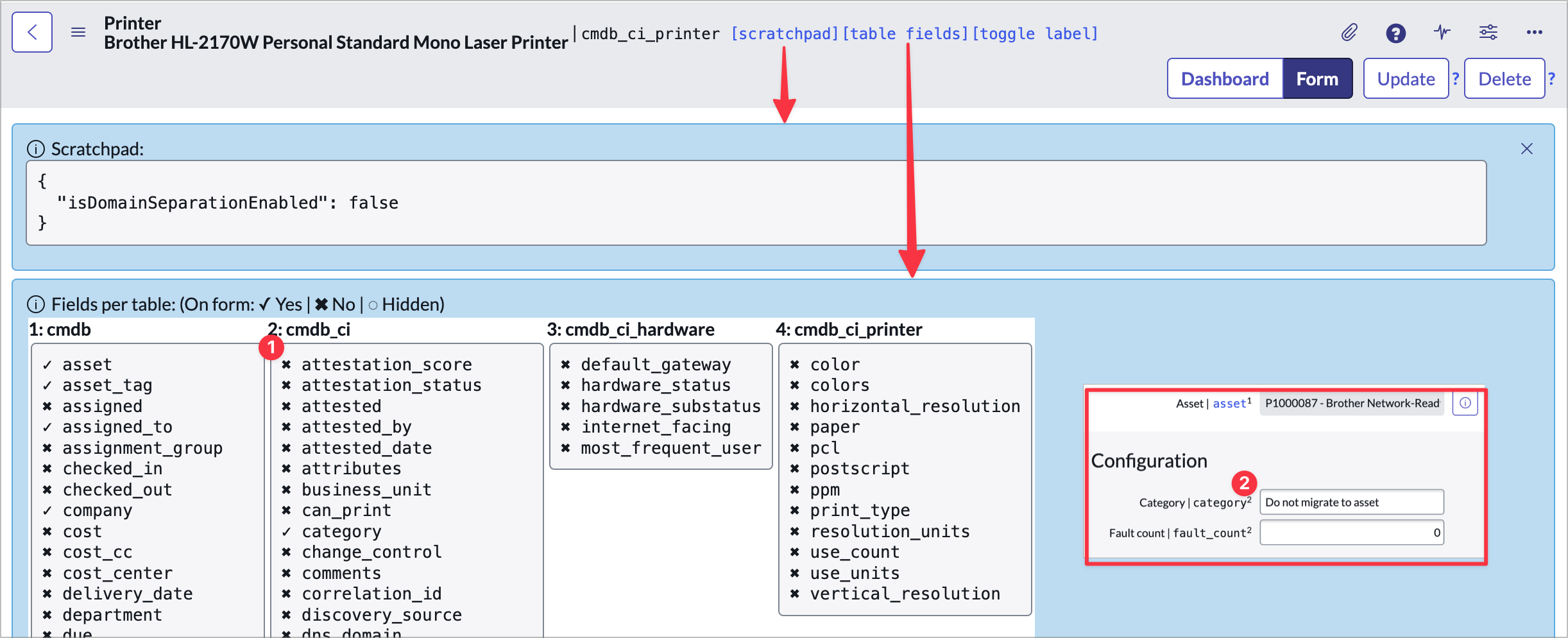Click the asset field name link
This screenshot has width=1568, height=638.
[x=1229, y=404]
